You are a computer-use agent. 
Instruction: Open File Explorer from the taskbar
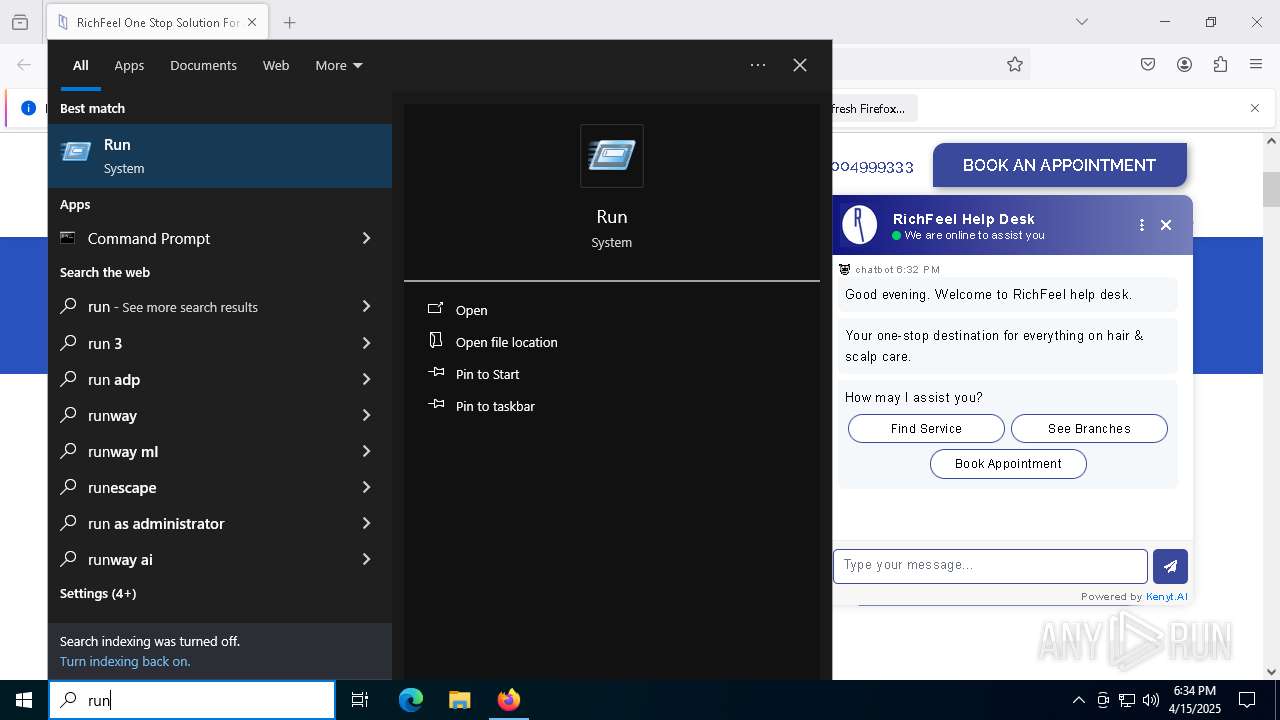pos(459,700)
